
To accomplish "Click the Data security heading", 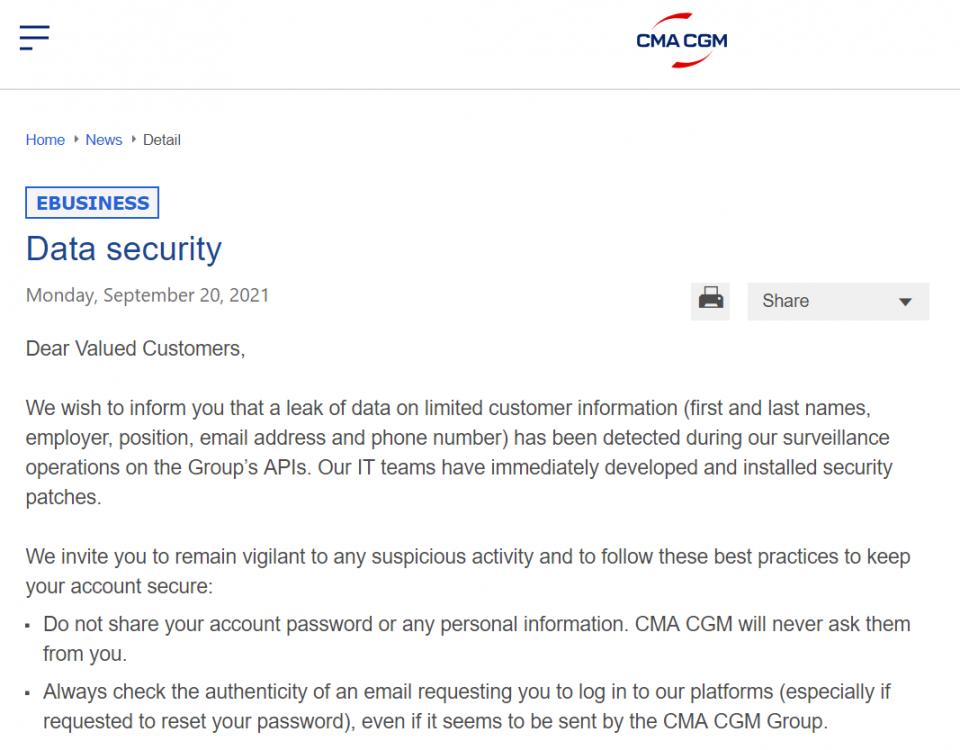I will coord(124,248).
